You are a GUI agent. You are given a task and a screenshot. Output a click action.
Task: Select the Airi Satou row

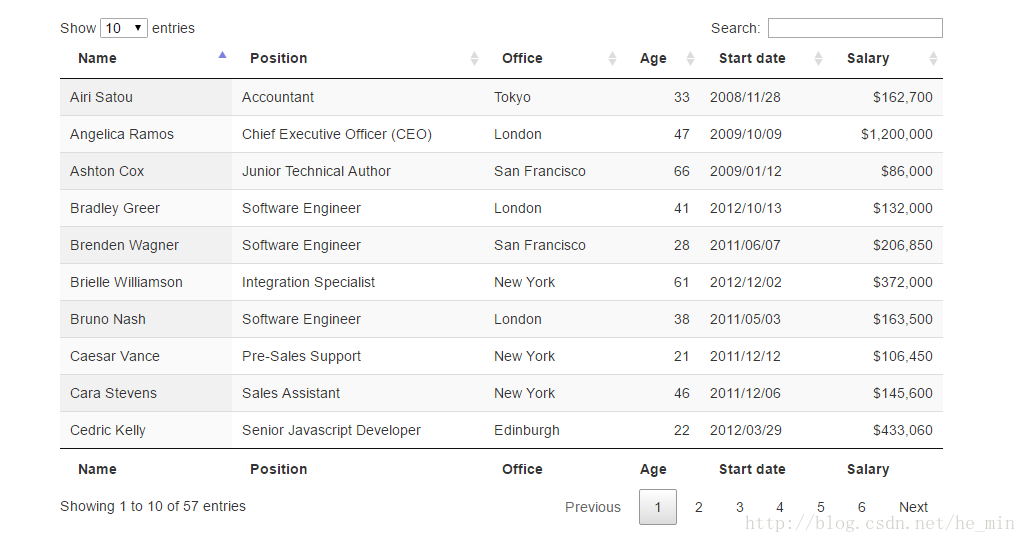[101, 97]
